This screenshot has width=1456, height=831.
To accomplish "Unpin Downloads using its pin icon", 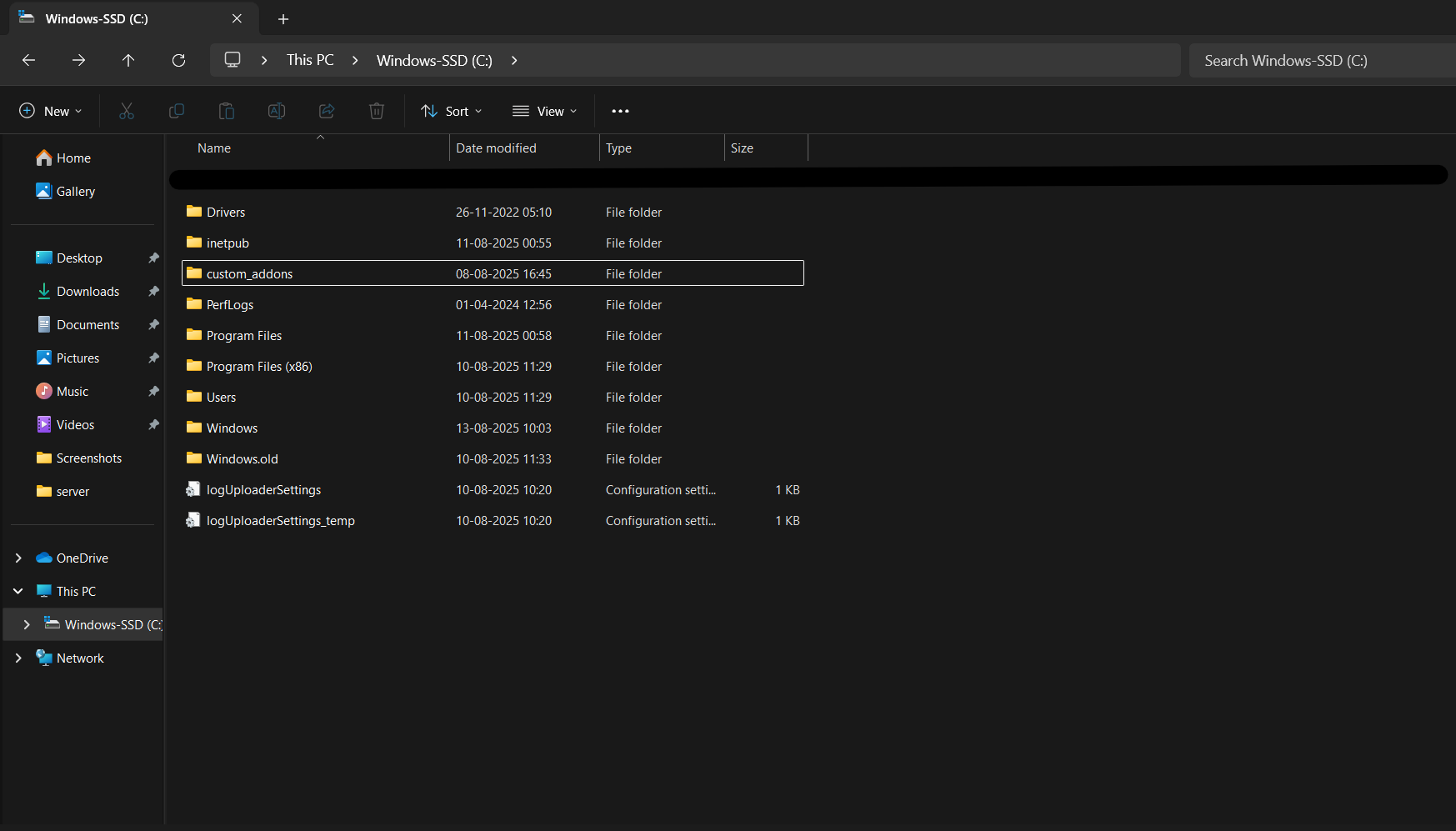I will click(153, 292).
